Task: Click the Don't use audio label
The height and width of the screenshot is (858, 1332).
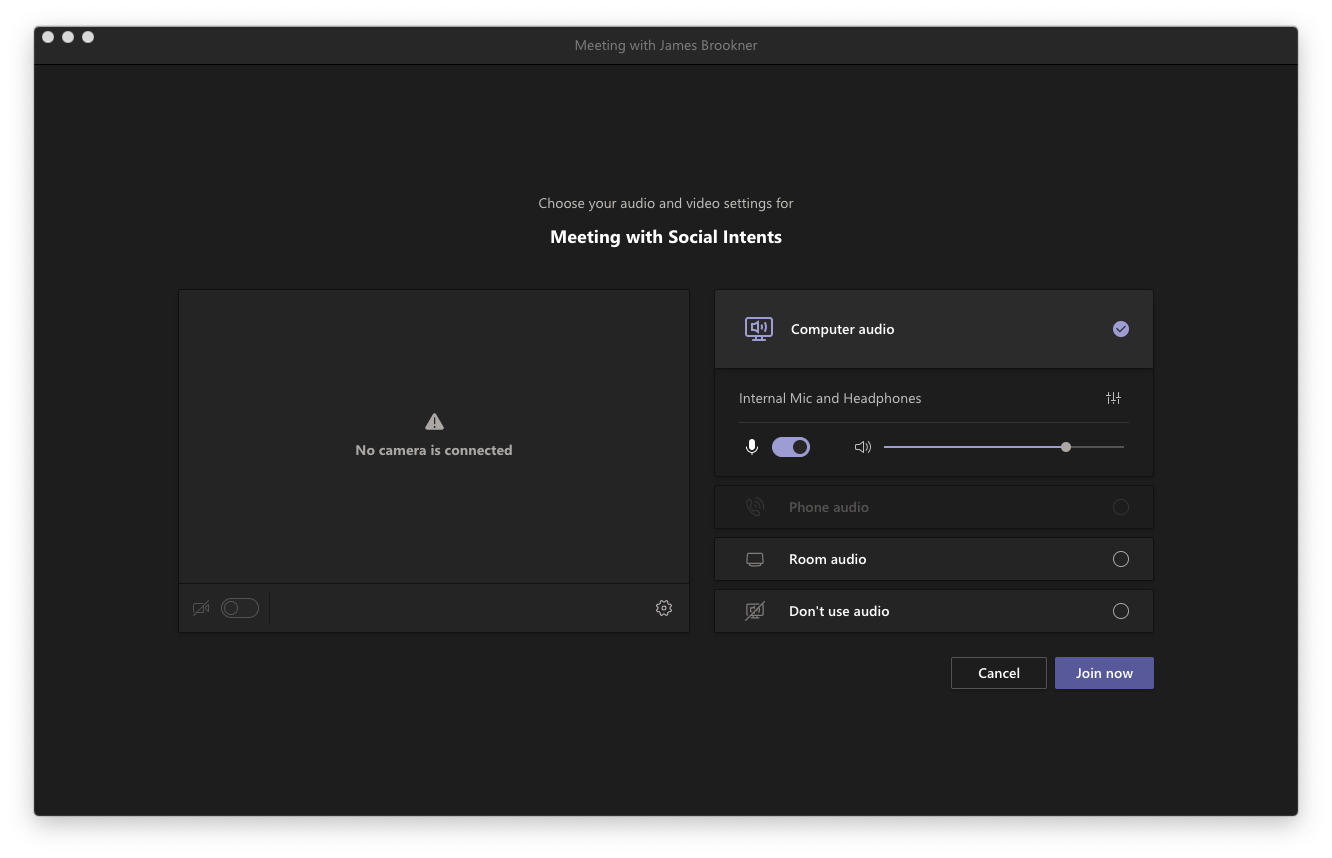Action: (x=839, y=611)
